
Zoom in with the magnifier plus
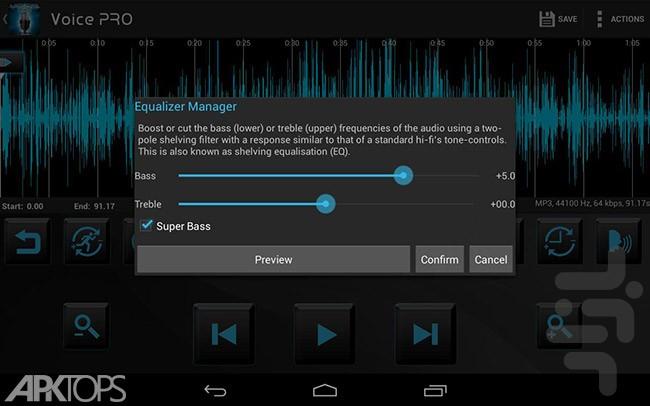pos(560,326)
